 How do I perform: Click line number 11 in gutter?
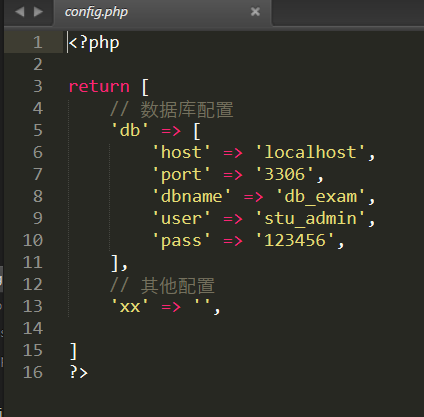[33, 262]
